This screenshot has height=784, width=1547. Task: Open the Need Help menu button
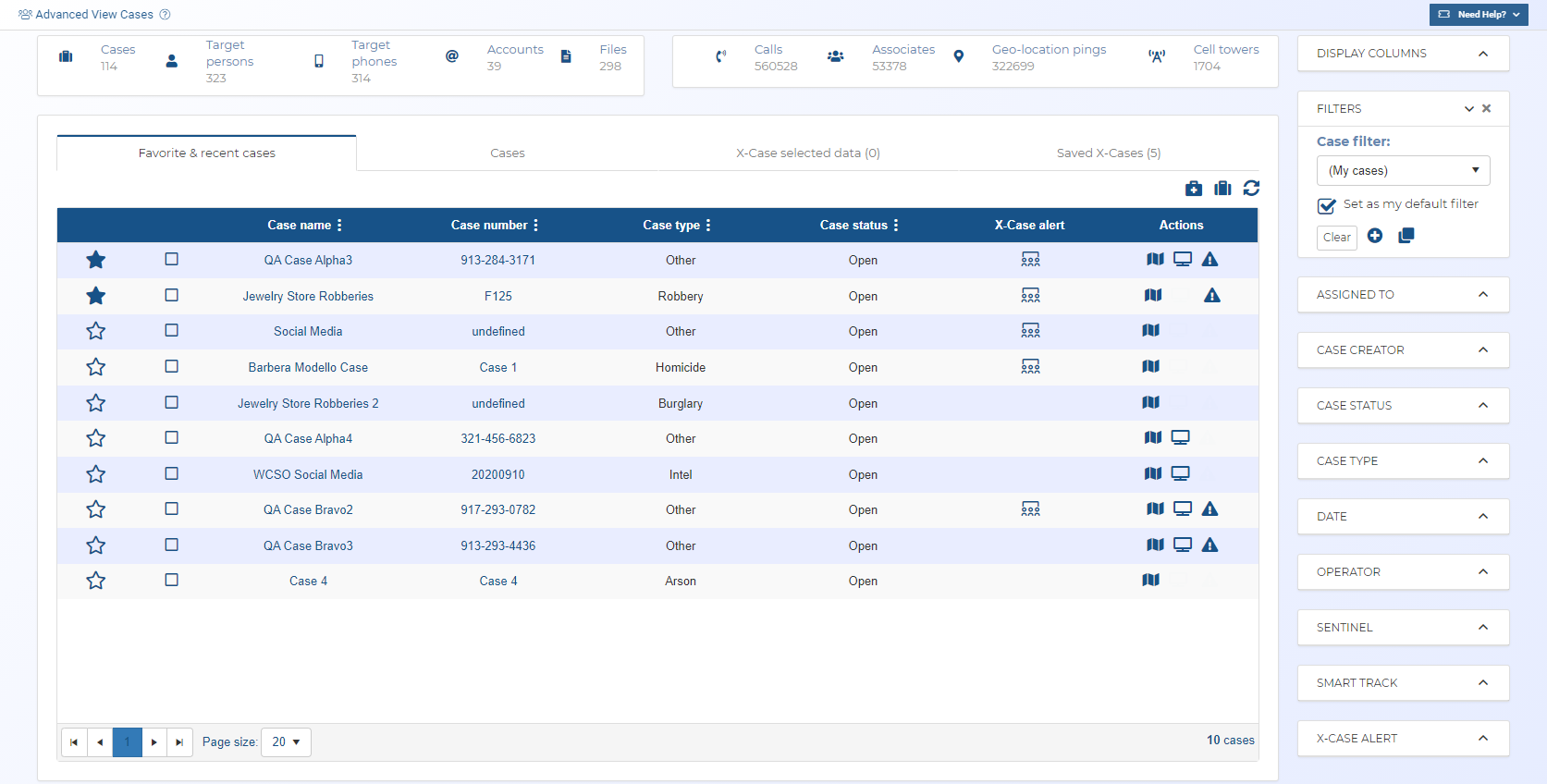pos(1478,15)
